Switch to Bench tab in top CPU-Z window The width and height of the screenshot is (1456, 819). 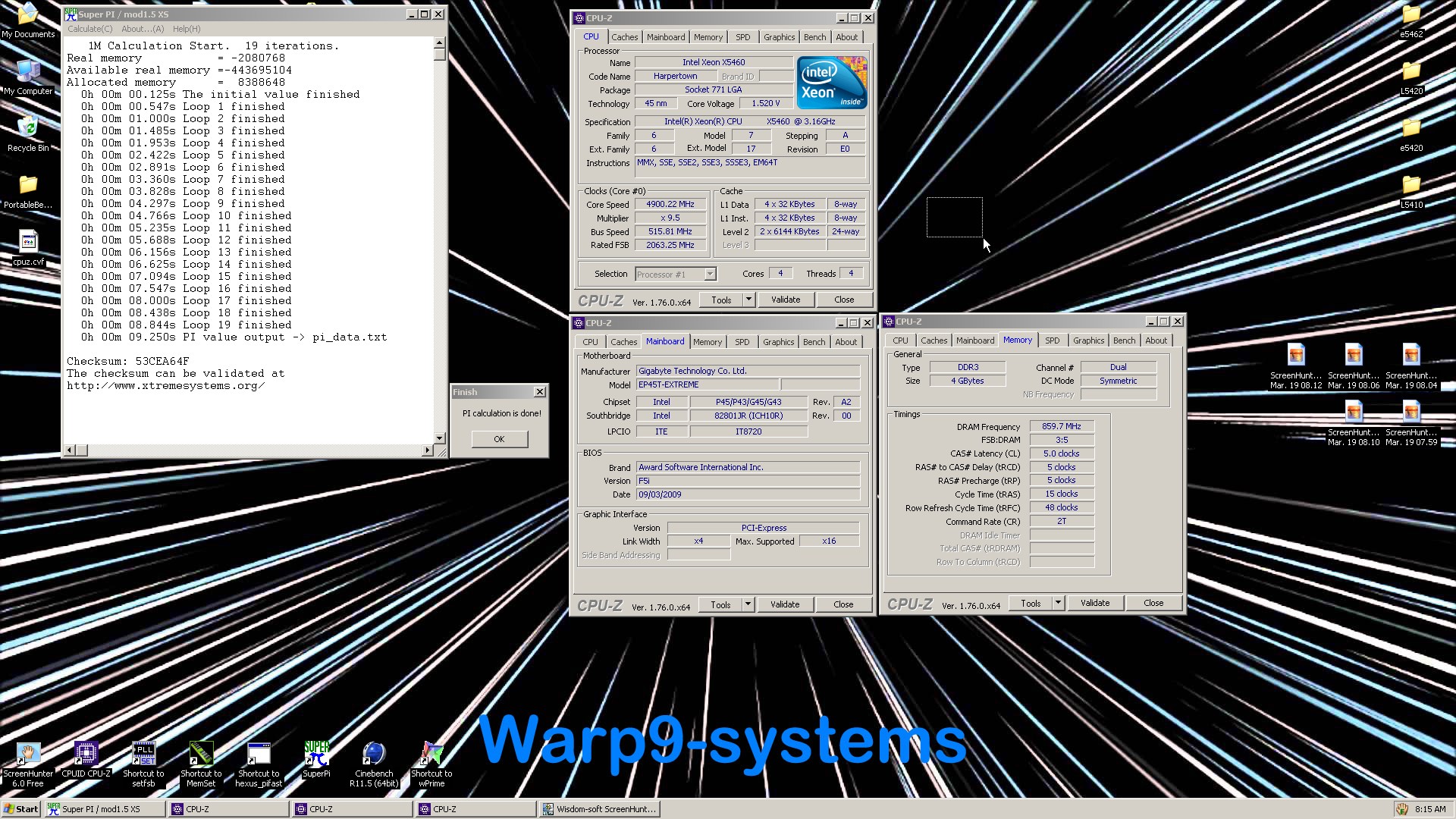tap(815, 37)
